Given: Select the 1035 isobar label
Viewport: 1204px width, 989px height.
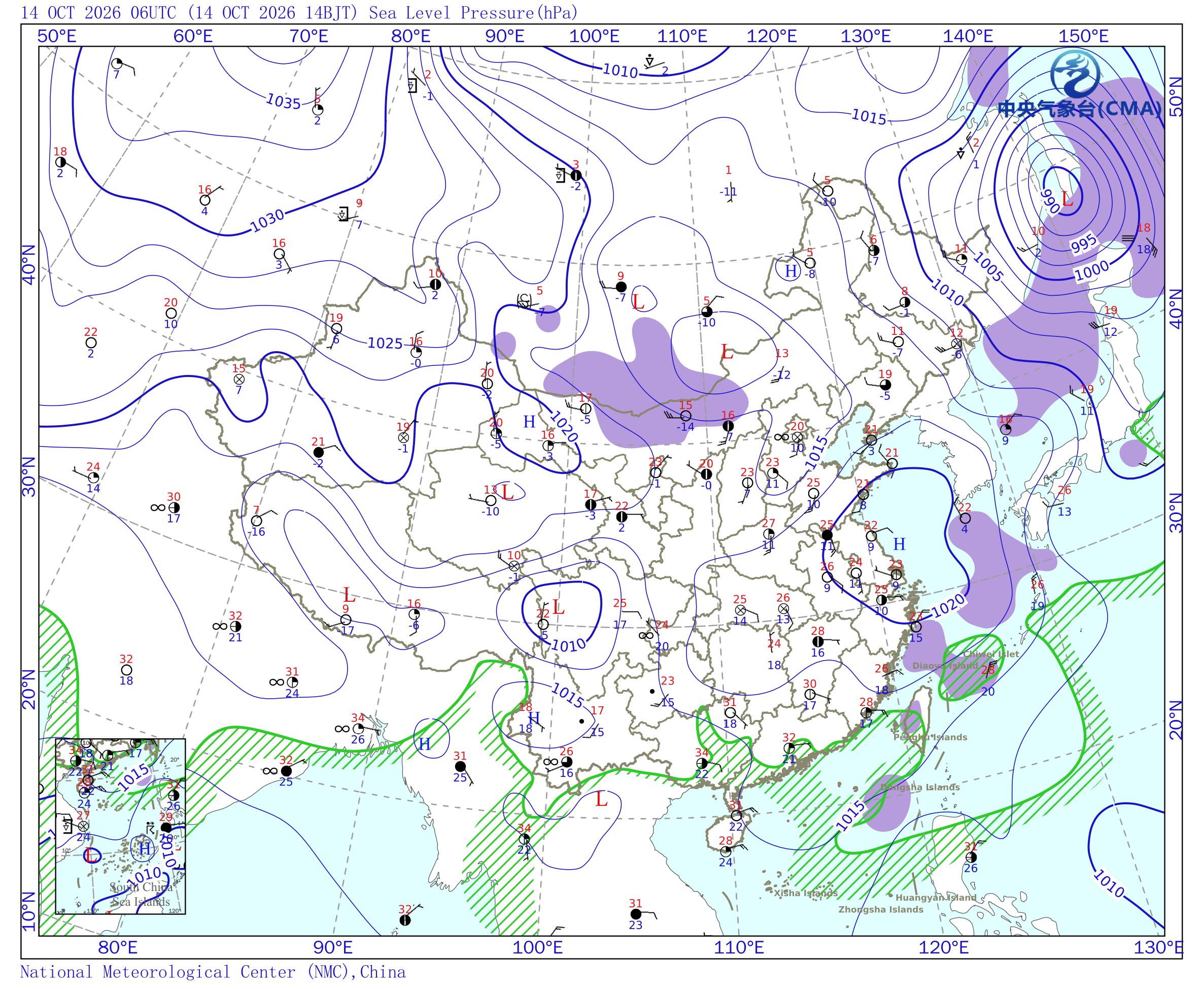Looking at the screenshot, I should point(283,101).
